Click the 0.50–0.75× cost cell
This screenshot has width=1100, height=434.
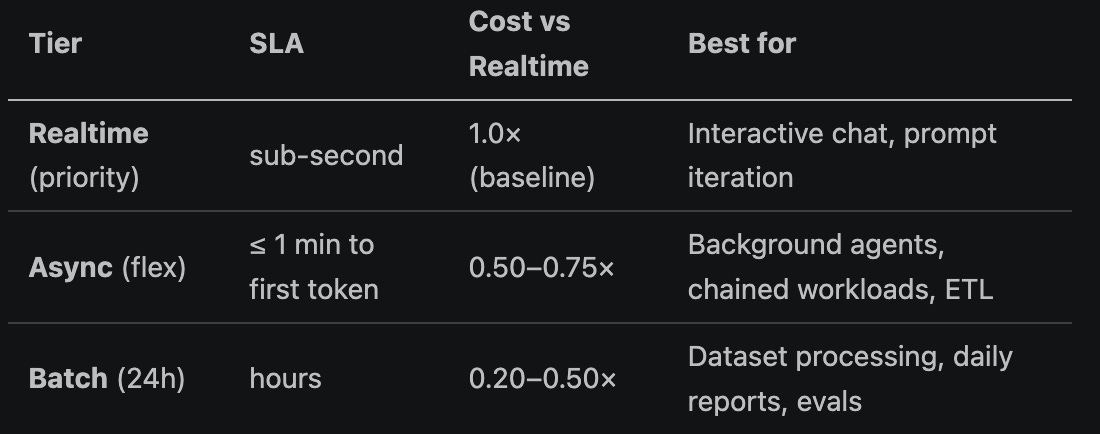click(x=542, y=268)
